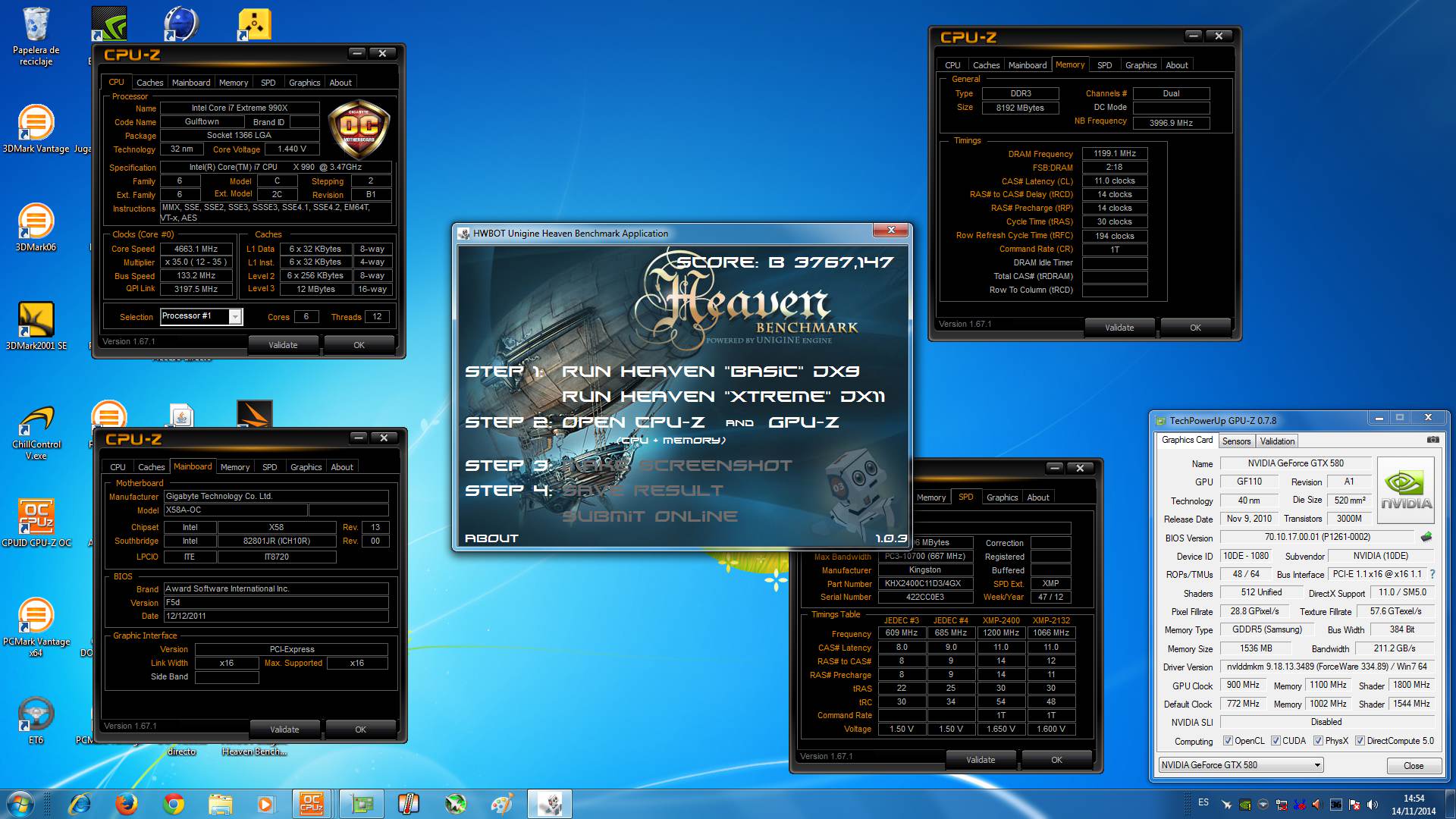
Task: Click ABOUT in Heaven Benchmark app
Action: (491, 538)
